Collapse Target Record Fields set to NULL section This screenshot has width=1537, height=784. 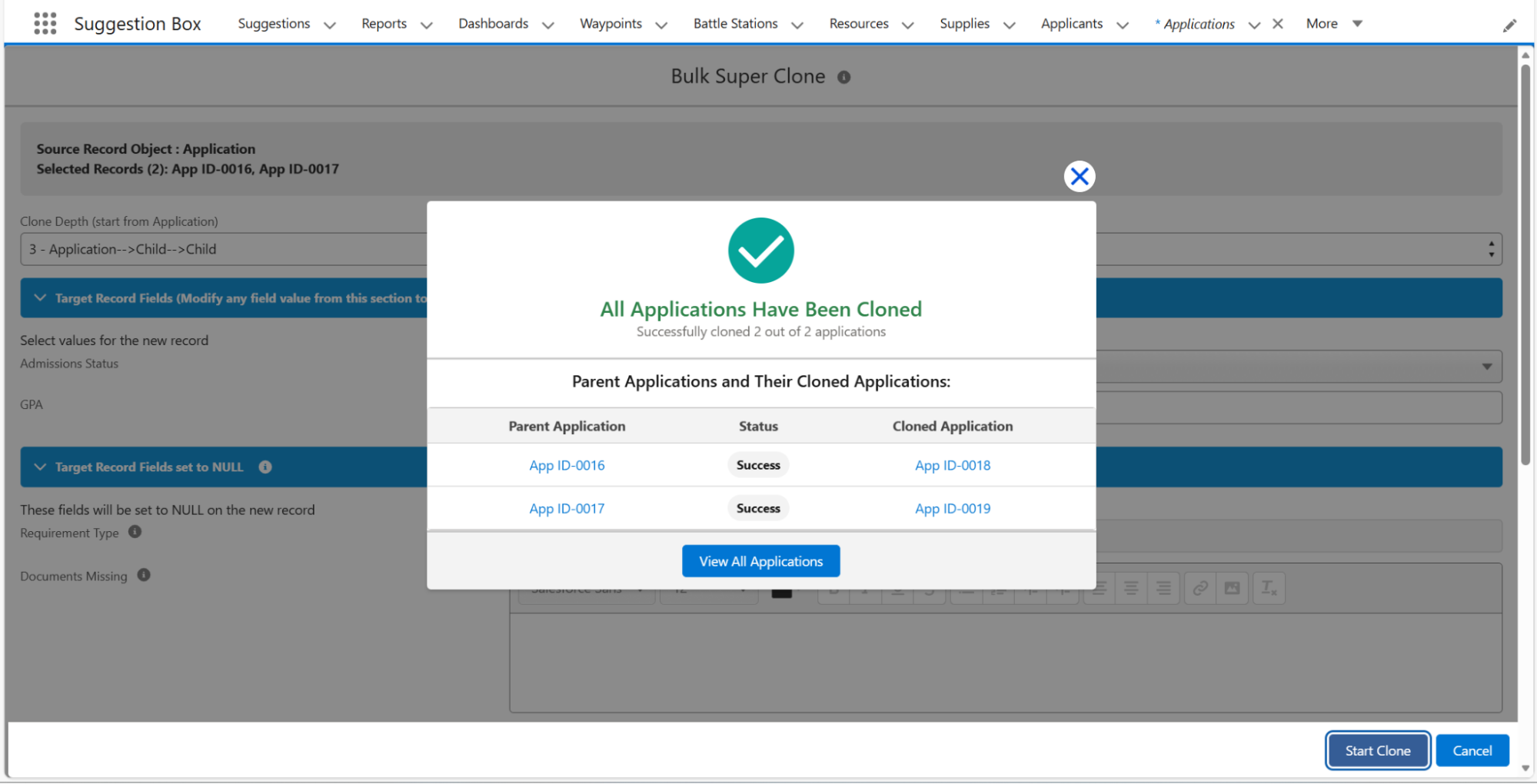40,467
